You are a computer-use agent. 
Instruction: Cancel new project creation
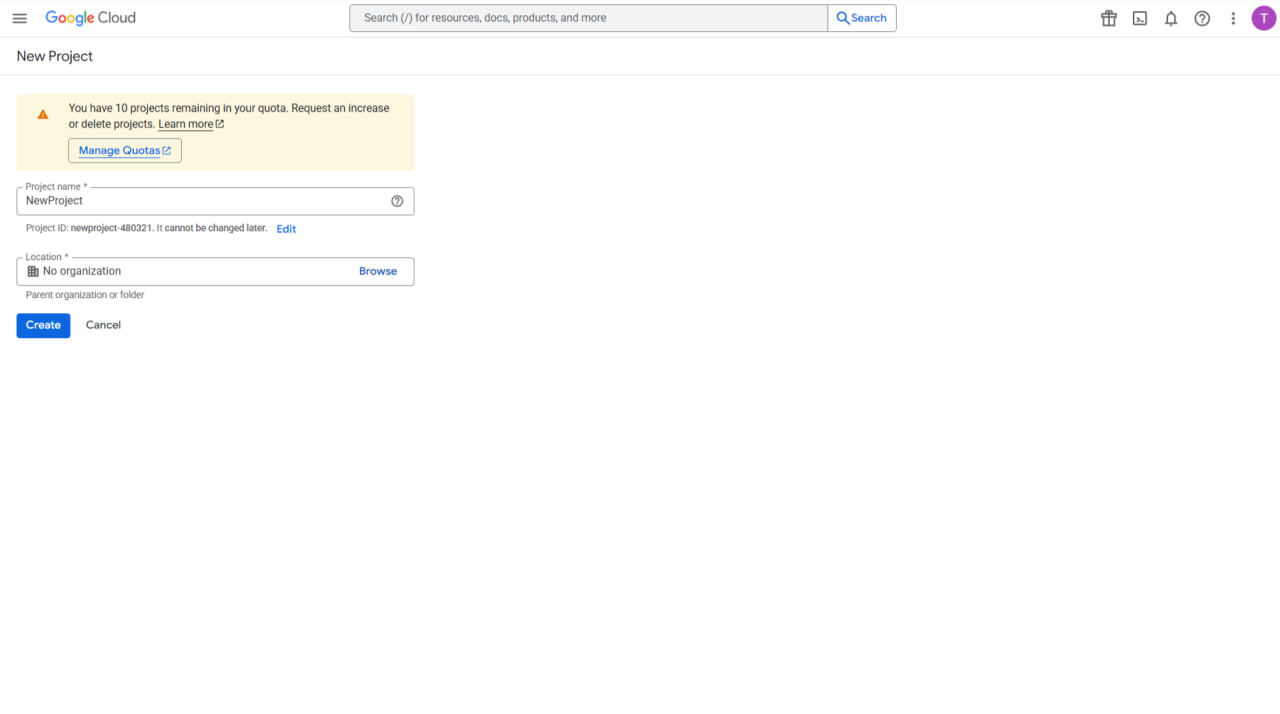pyautogui.click(x=103, y=325)
